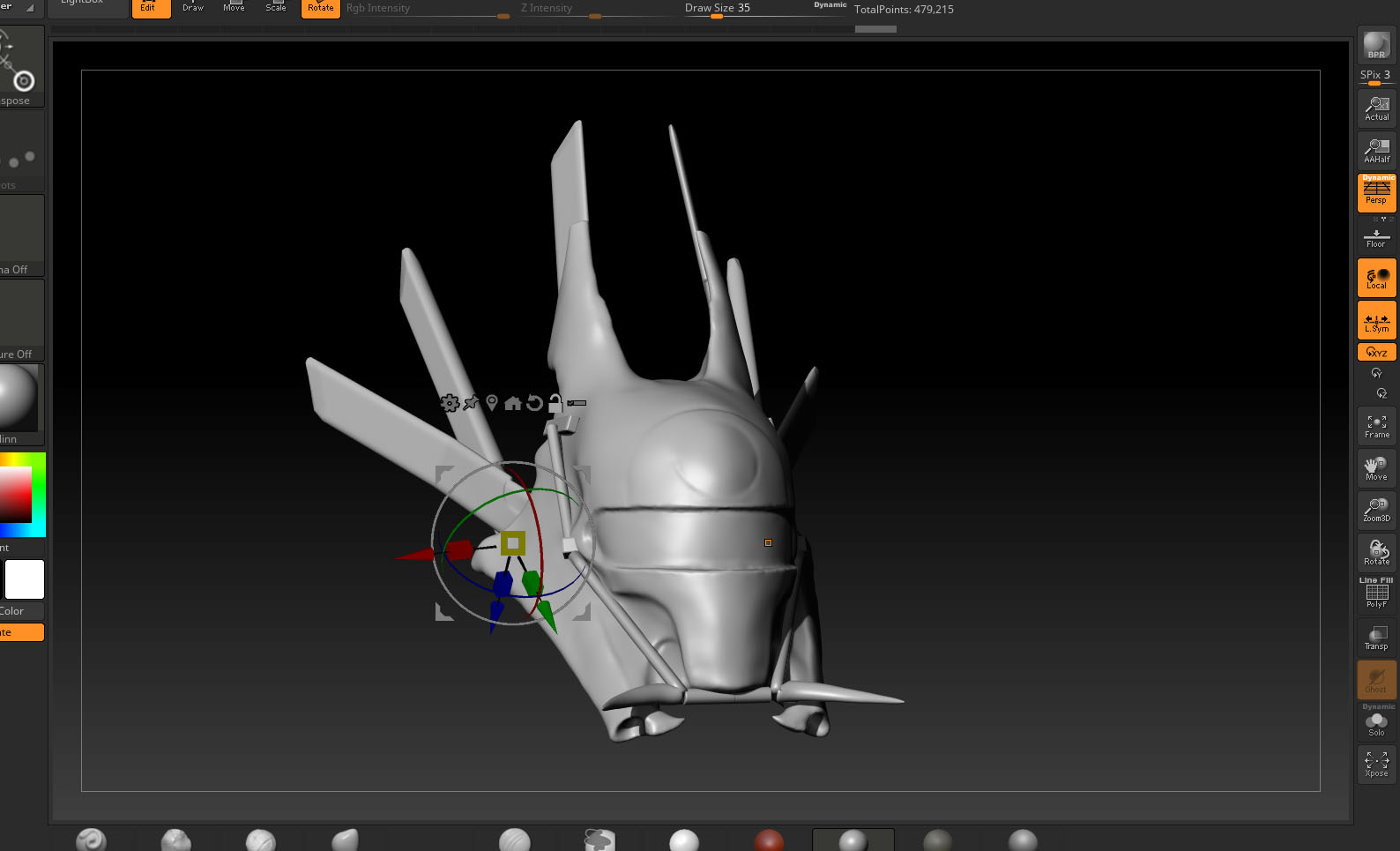Image resolution: width=1400 pixels, height=851 pixels.
Task: Toggle Local transformations mode
Action: [x=1376, y=278]
